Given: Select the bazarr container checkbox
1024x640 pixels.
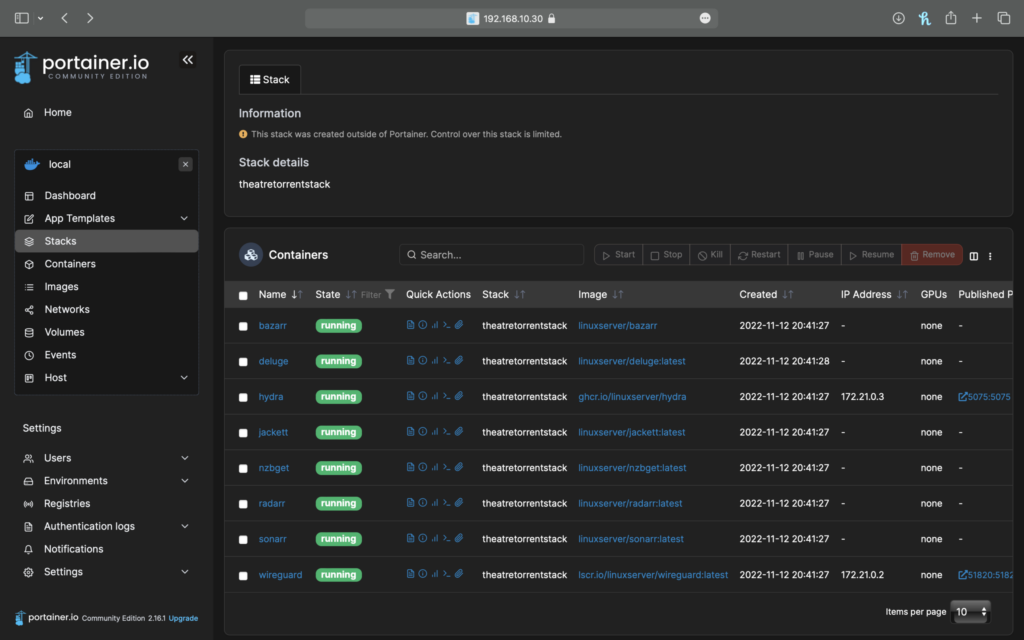Looking at the screenshot, I should [x=243, y=326].
